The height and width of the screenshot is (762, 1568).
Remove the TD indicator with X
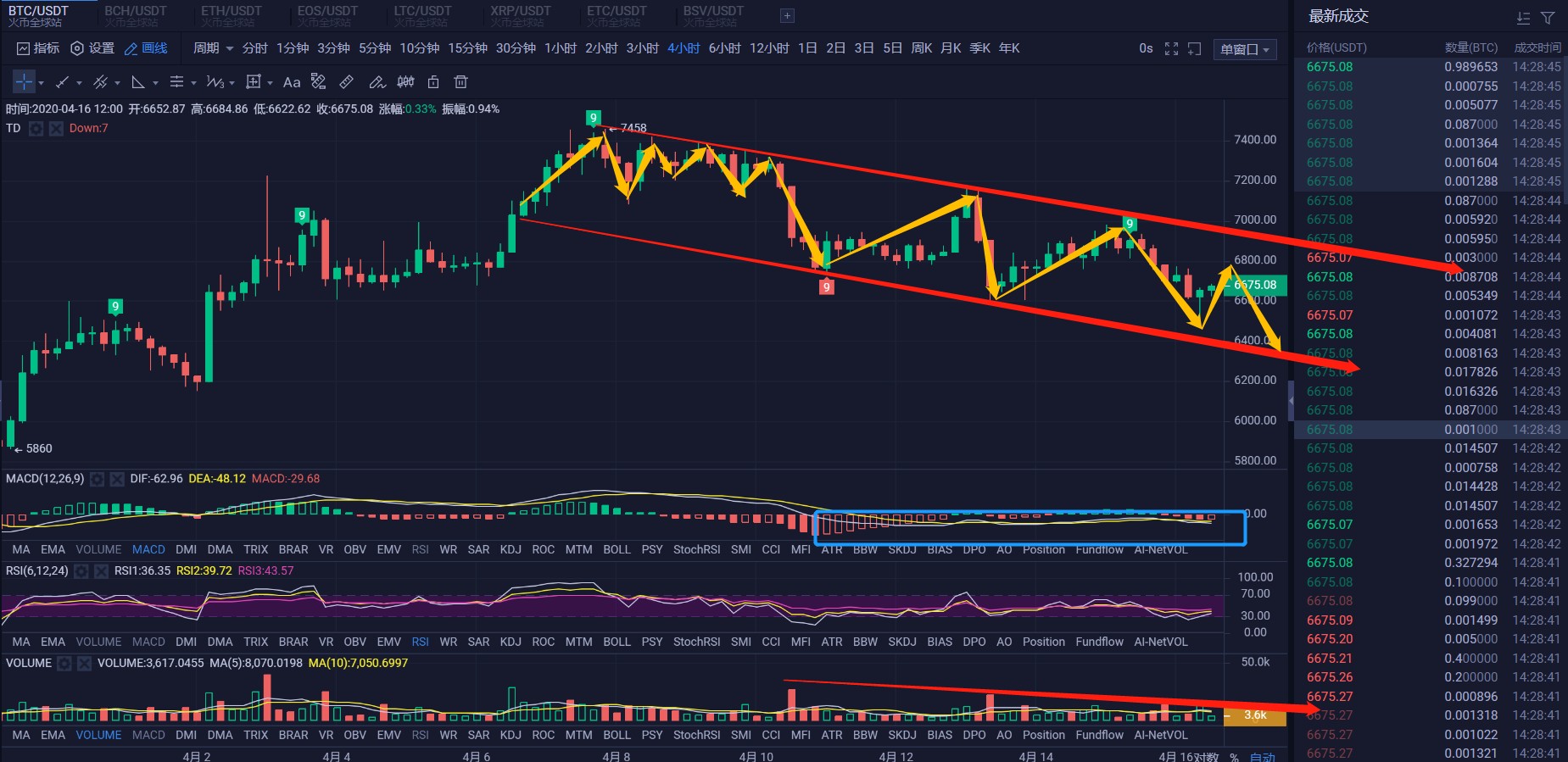point(56,129)
